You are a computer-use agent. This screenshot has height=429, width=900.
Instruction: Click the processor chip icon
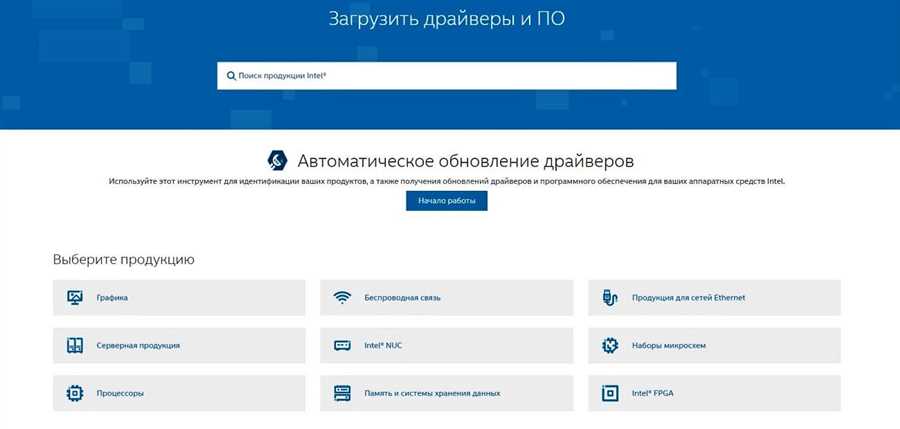[74, 393]
